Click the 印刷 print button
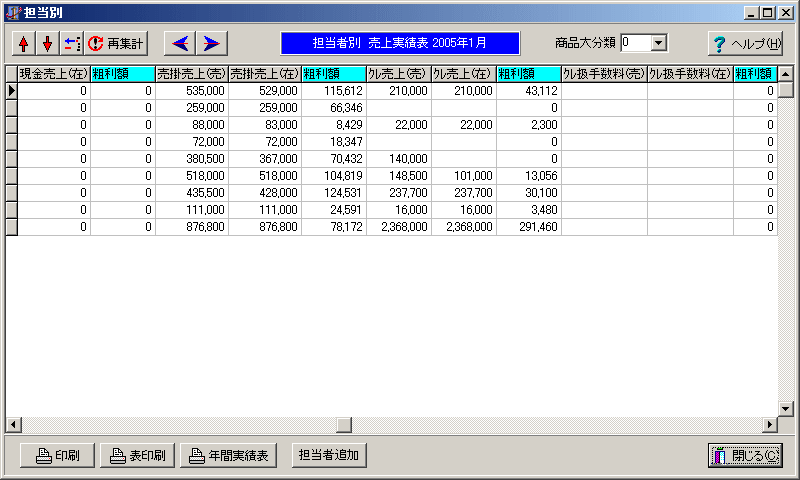The height and width of the screenshot is (480, 800). [x=58, y=455]
